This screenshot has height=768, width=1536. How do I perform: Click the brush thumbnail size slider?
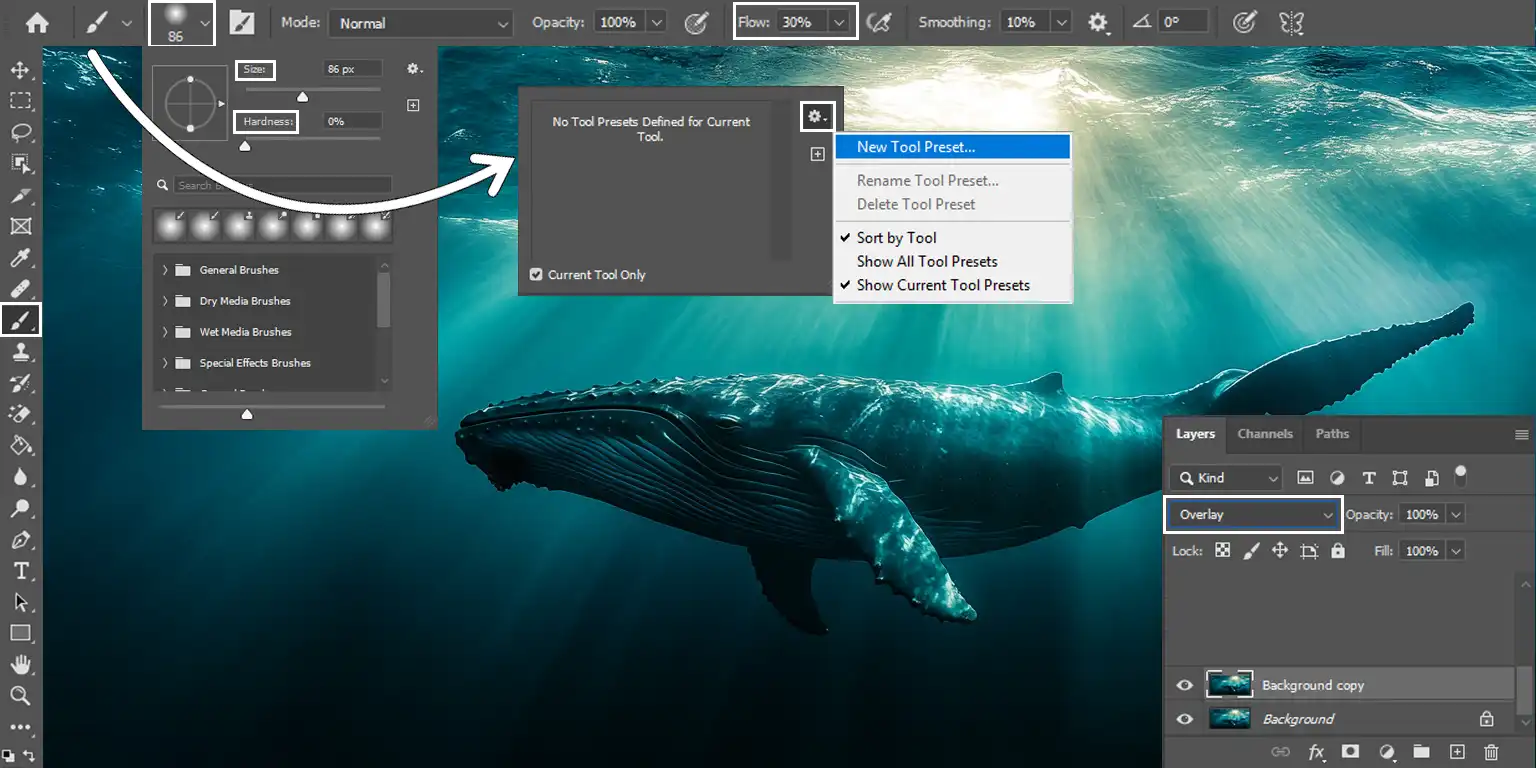[x=247, y=413]
